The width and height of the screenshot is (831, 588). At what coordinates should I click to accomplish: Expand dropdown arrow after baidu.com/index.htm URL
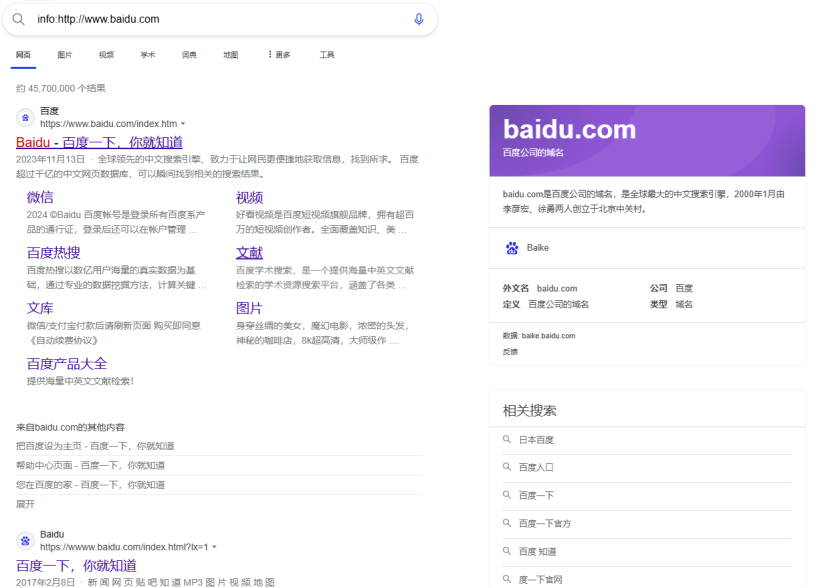(183, 124)
